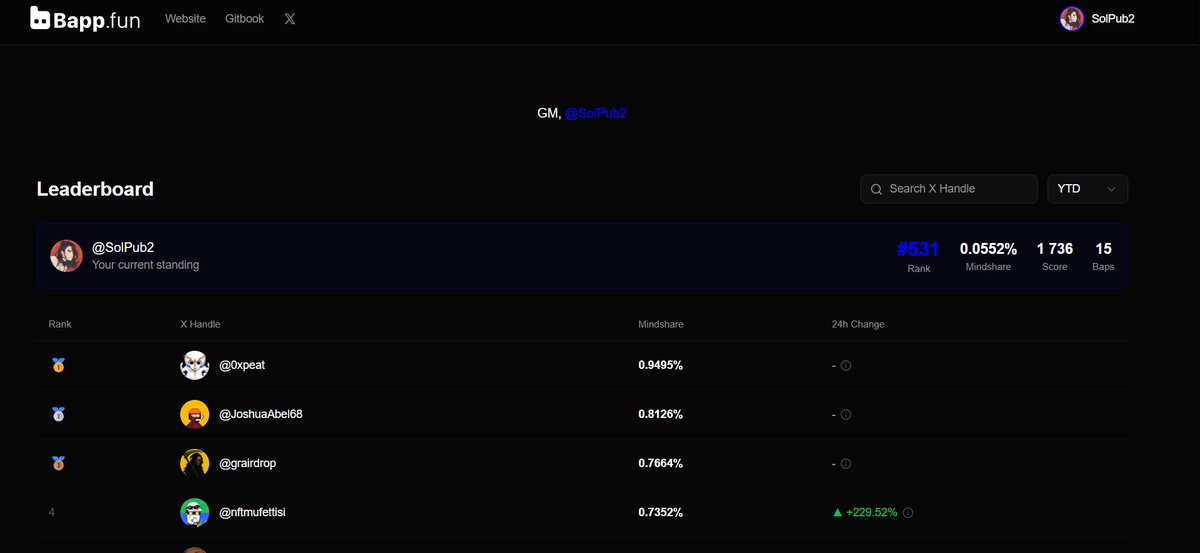The width and height of the screenshot is (1200, 553).
Task: Click the 0.8126% mindshare cell
Action: tap(661, 414)
